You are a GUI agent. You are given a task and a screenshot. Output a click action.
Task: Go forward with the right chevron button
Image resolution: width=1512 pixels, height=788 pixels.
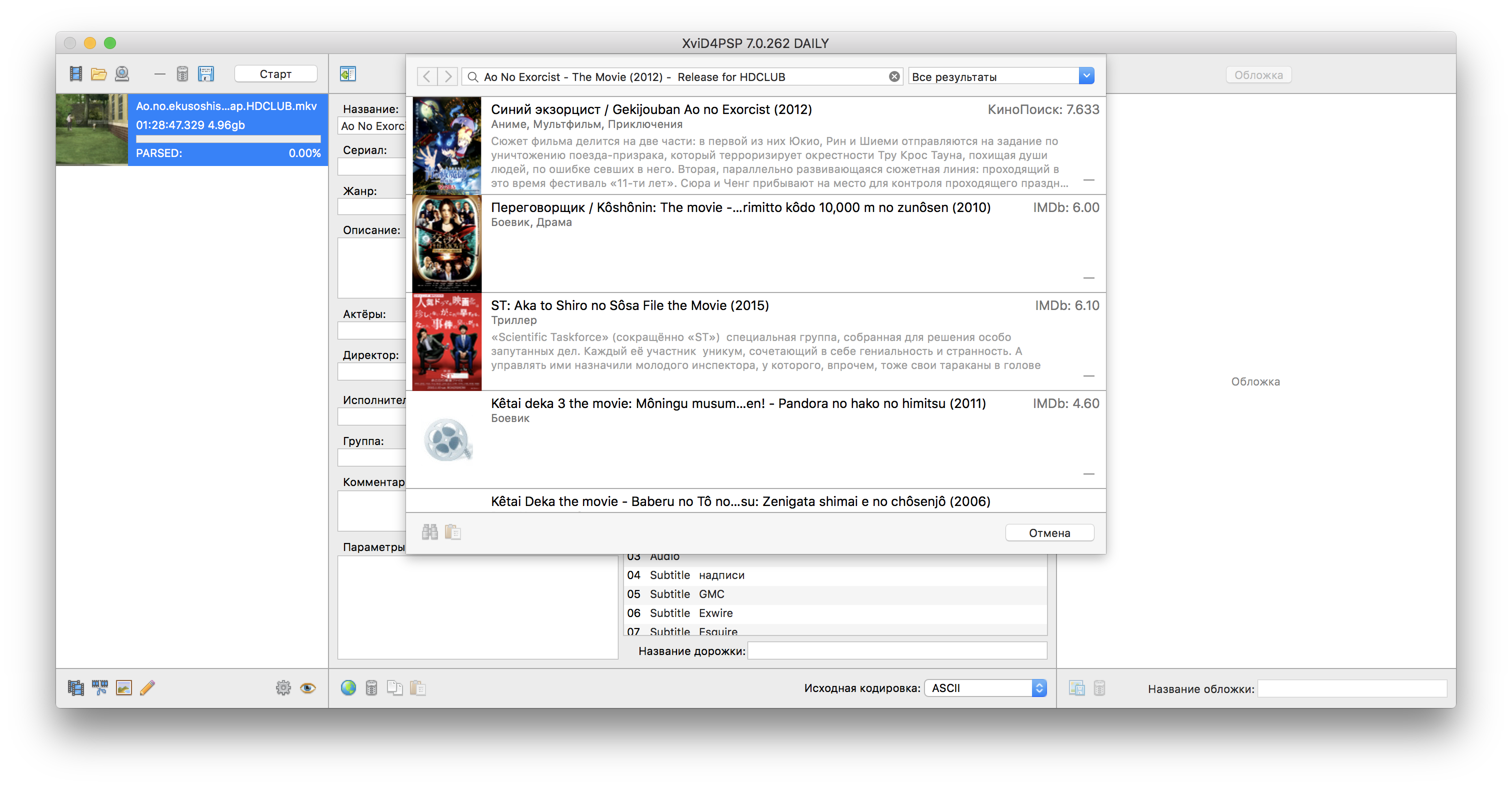tap(448, 76)
